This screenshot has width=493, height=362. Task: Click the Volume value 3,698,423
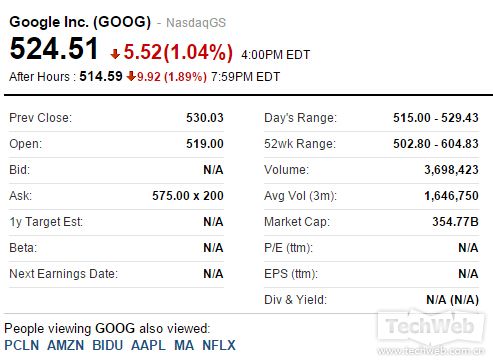click(x=451, y=170)
